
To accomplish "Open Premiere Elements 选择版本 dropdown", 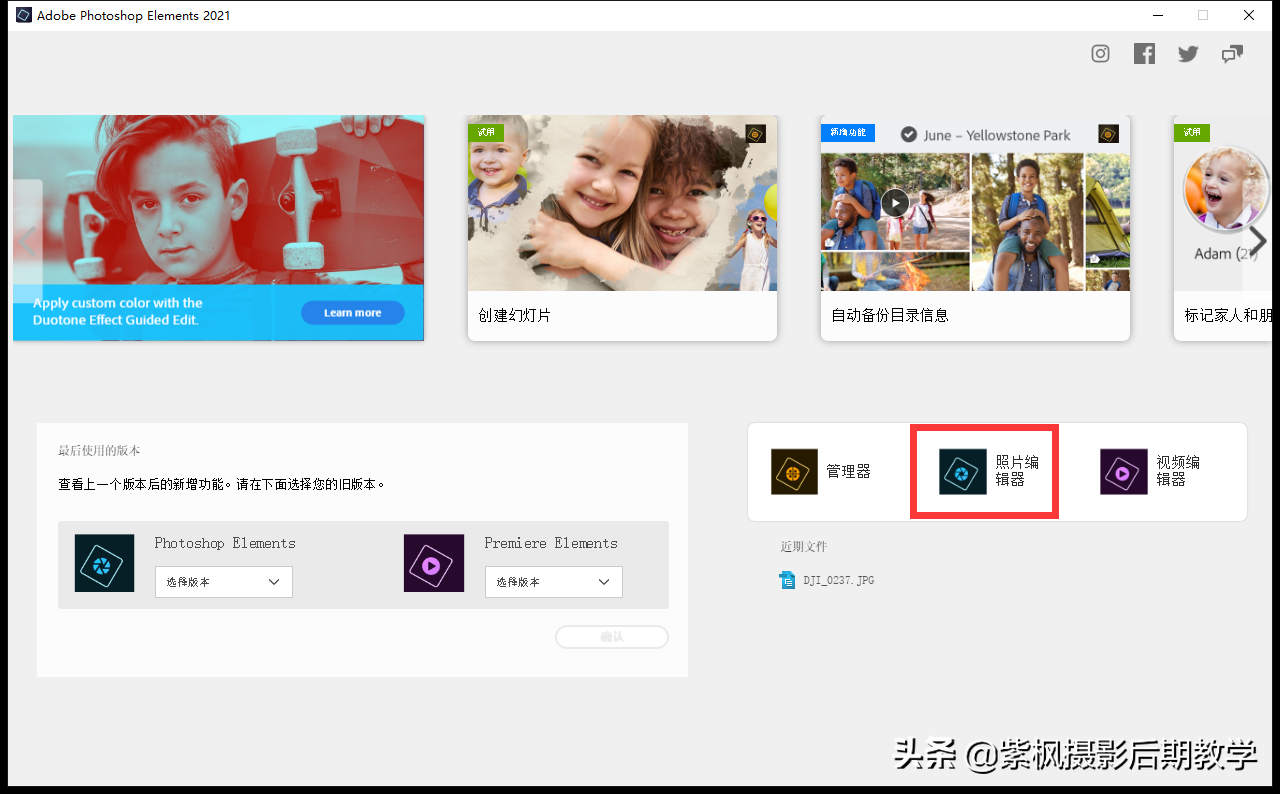I will coord(554,582).
